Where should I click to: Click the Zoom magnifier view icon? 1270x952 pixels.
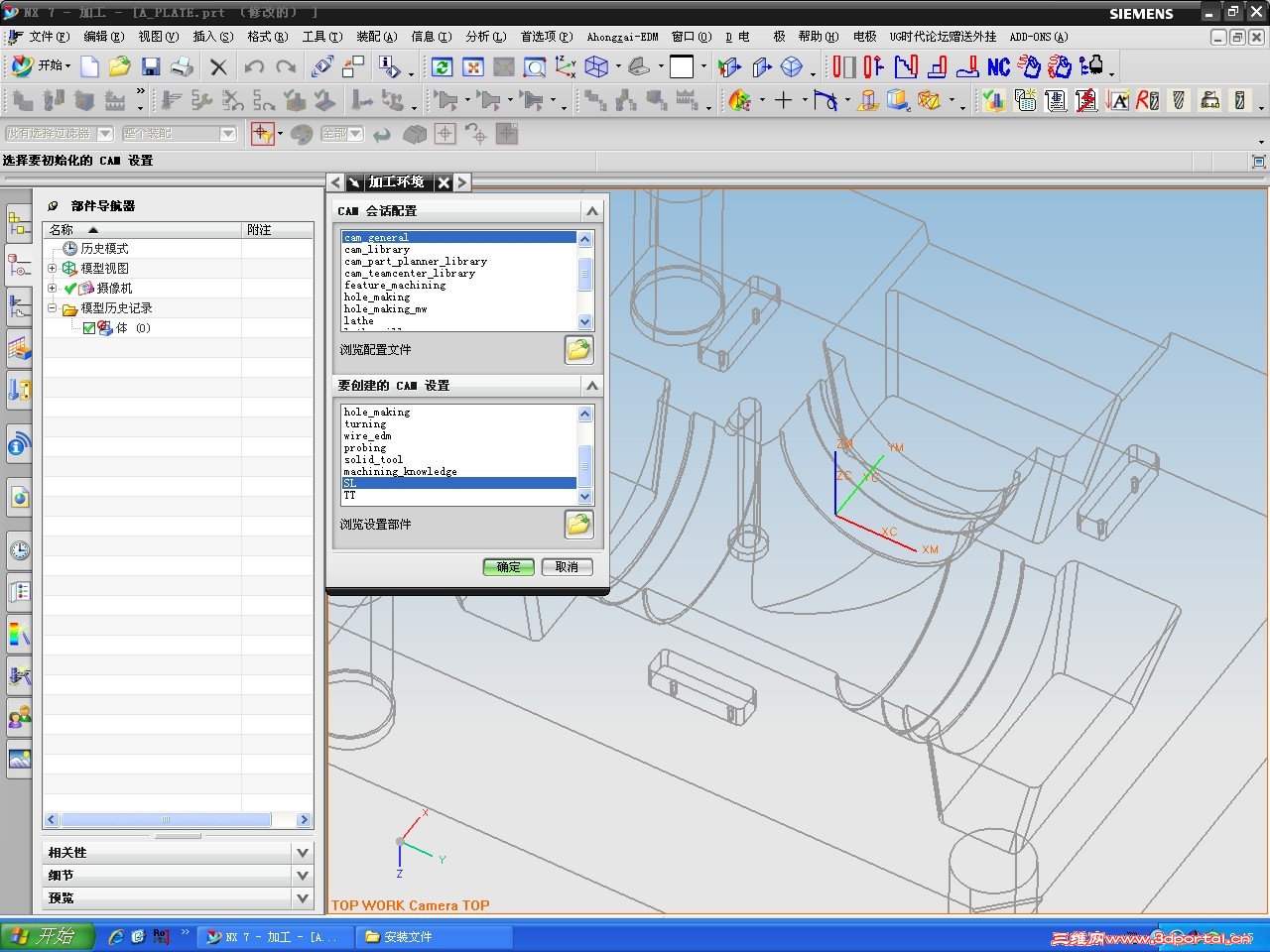[x=535, y=66]
